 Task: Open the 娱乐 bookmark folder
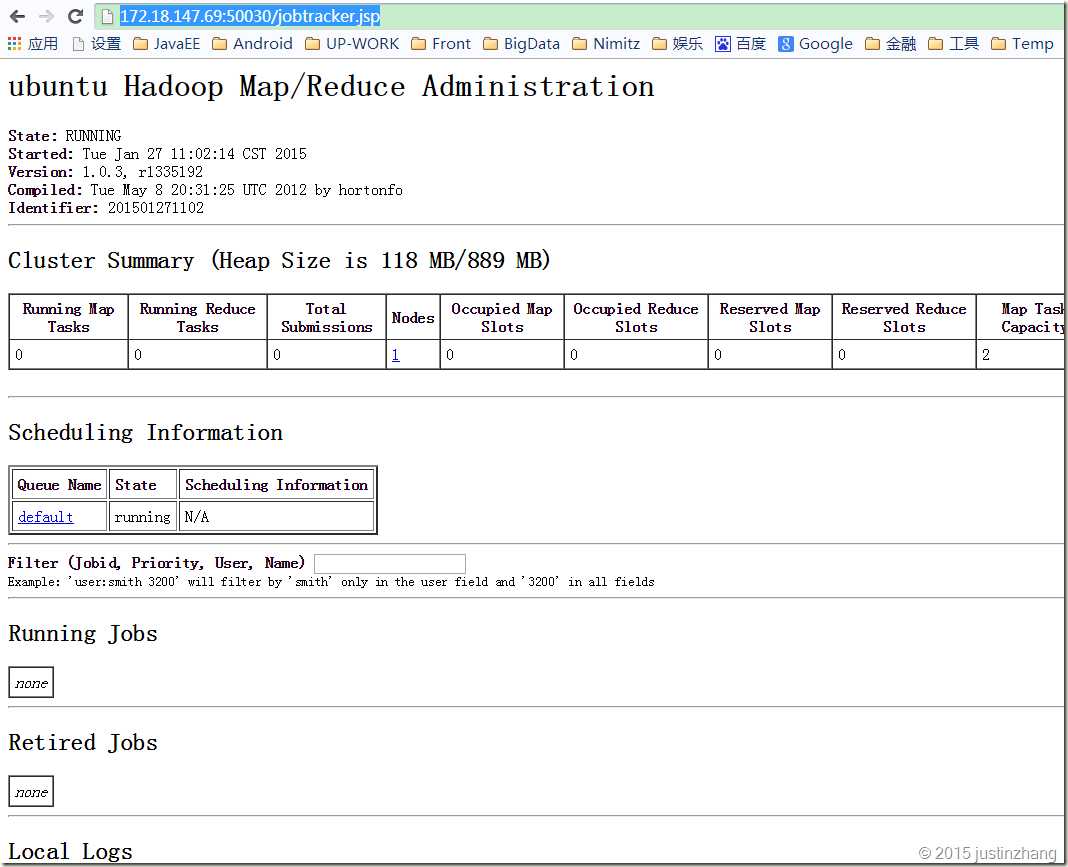tap(677, 44)
